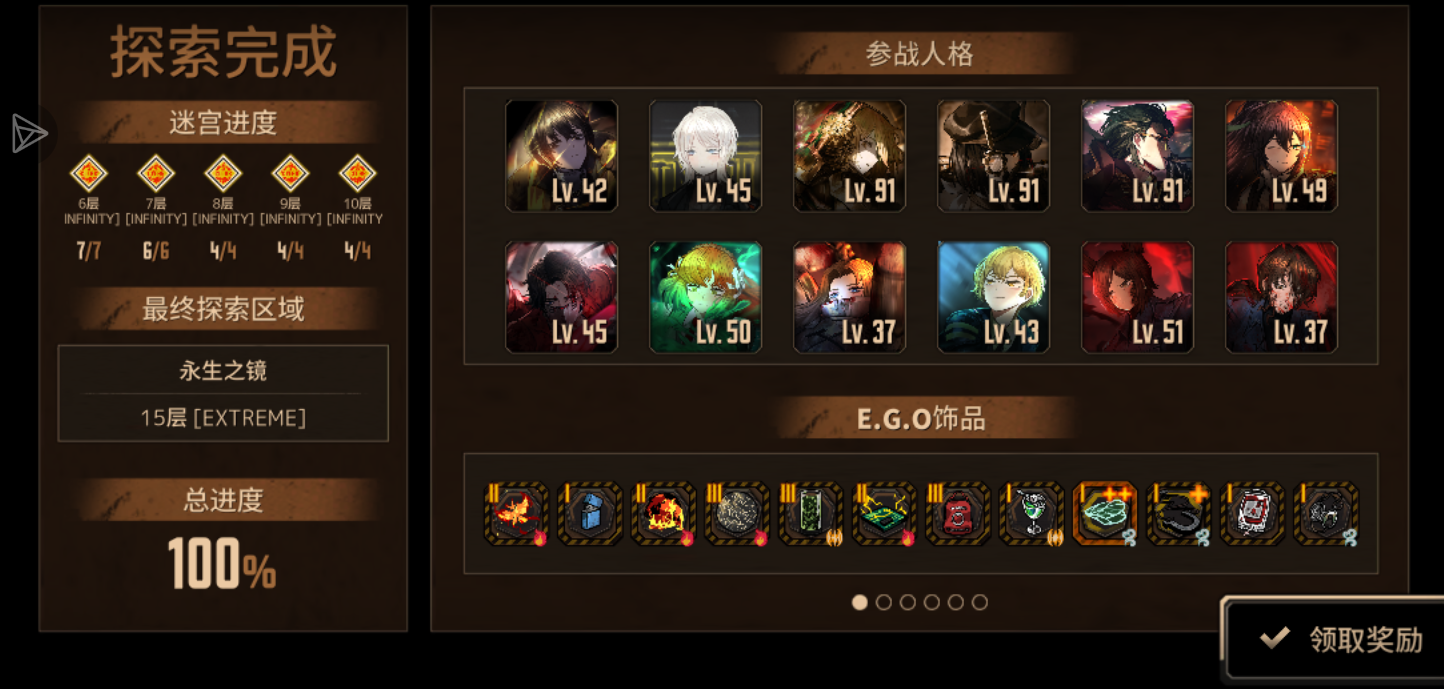The height and width of the screenshot is (689, 1444).
Task: Click the red telephone E.G.O gift
Action: point(958,514)
